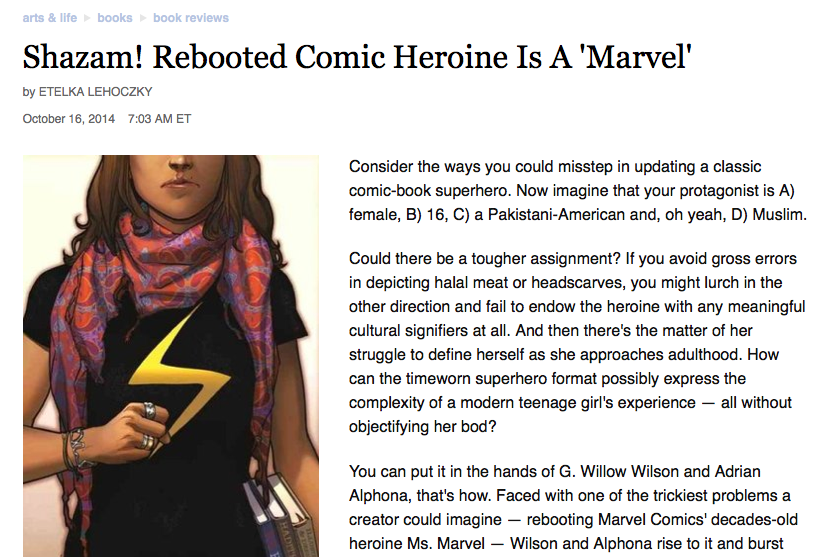Open the "book reviews" breadcrumb link
This screenshot has width=815, height=557.
[x=191, y=18]
